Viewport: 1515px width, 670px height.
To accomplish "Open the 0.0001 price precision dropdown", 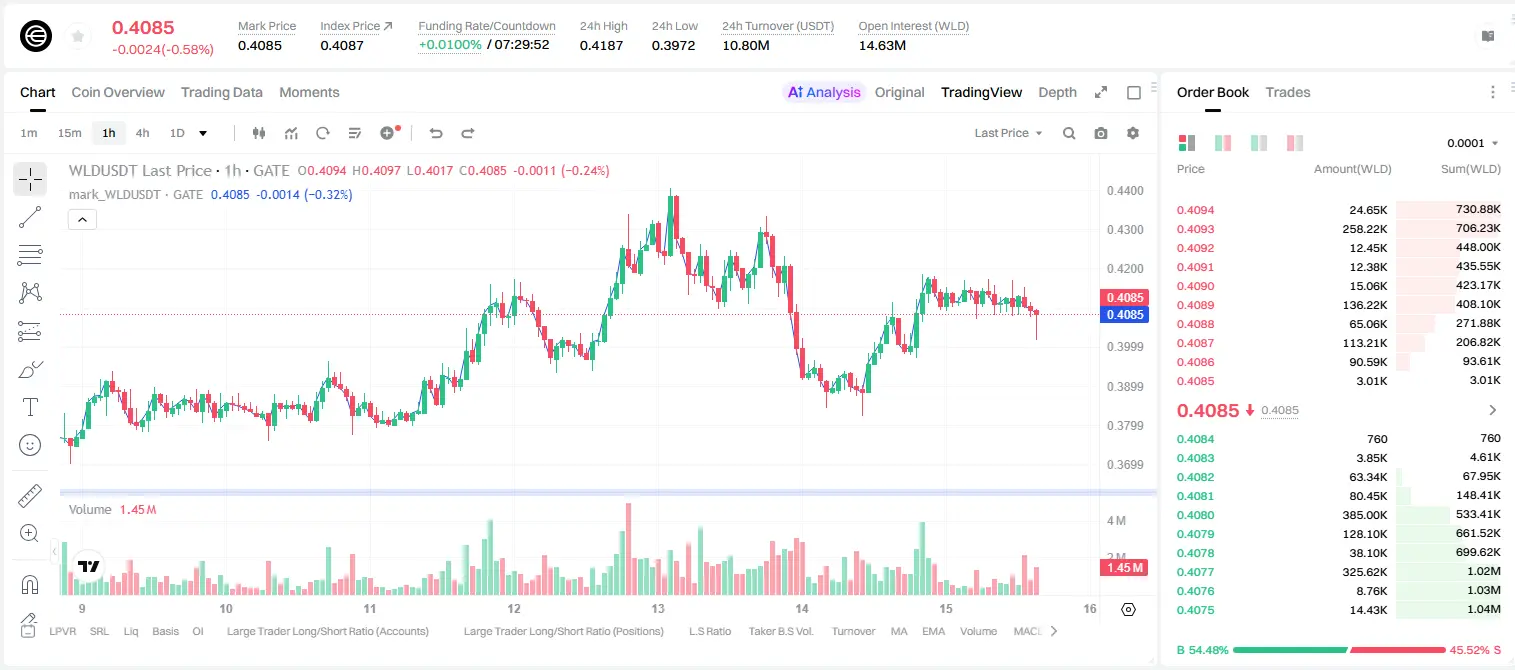I will [x=1473, y=143].
